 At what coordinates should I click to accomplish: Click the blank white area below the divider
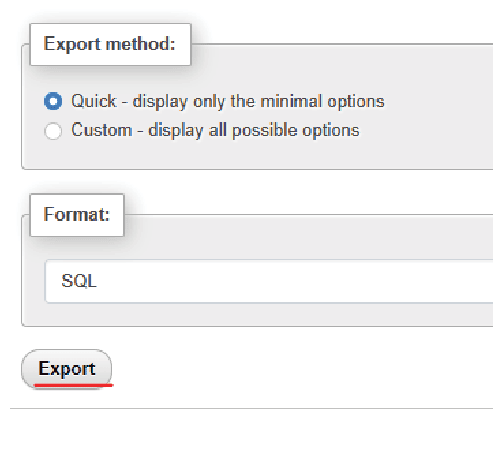point(251,440)
